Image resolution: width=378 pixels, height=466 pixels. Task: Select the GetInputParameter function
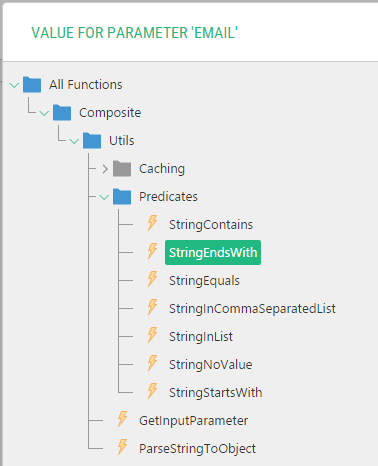(x=193, y=421)
